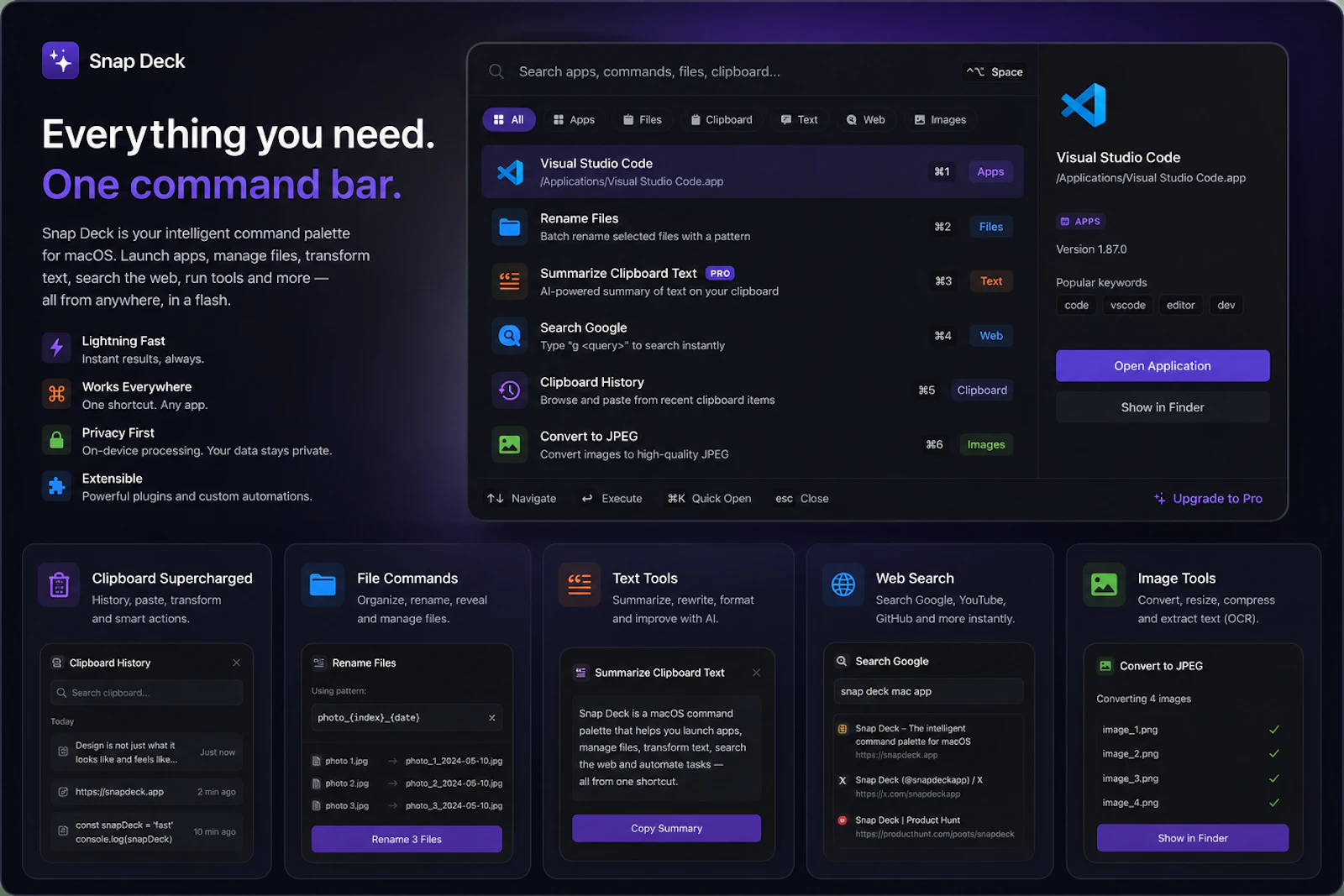
Task: Click the 'vscode' keyword chip
Action: 1127,305
